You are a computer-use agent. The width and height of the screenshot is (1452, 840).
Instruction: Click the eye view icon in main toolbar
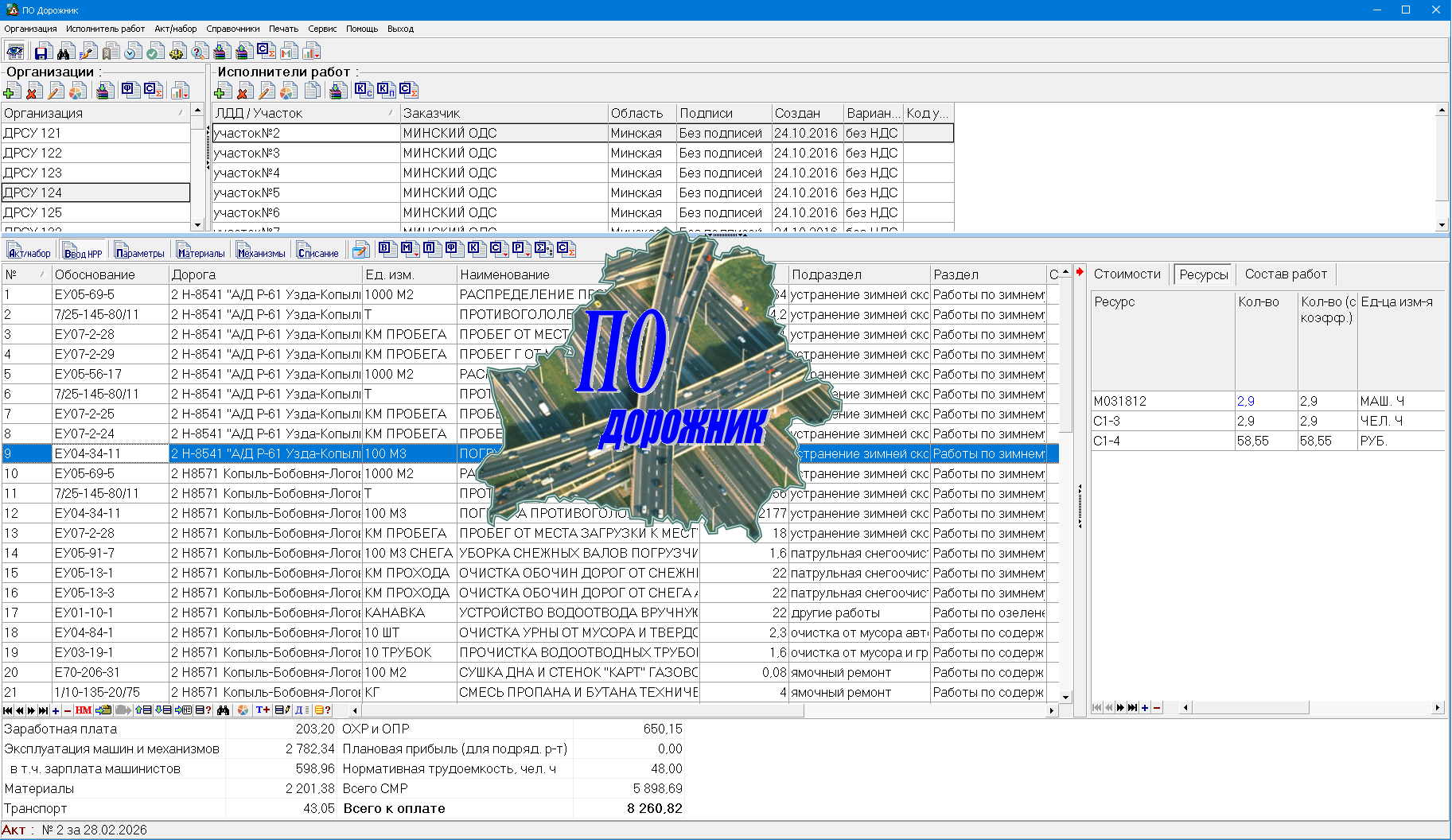[x=14, y=52]
